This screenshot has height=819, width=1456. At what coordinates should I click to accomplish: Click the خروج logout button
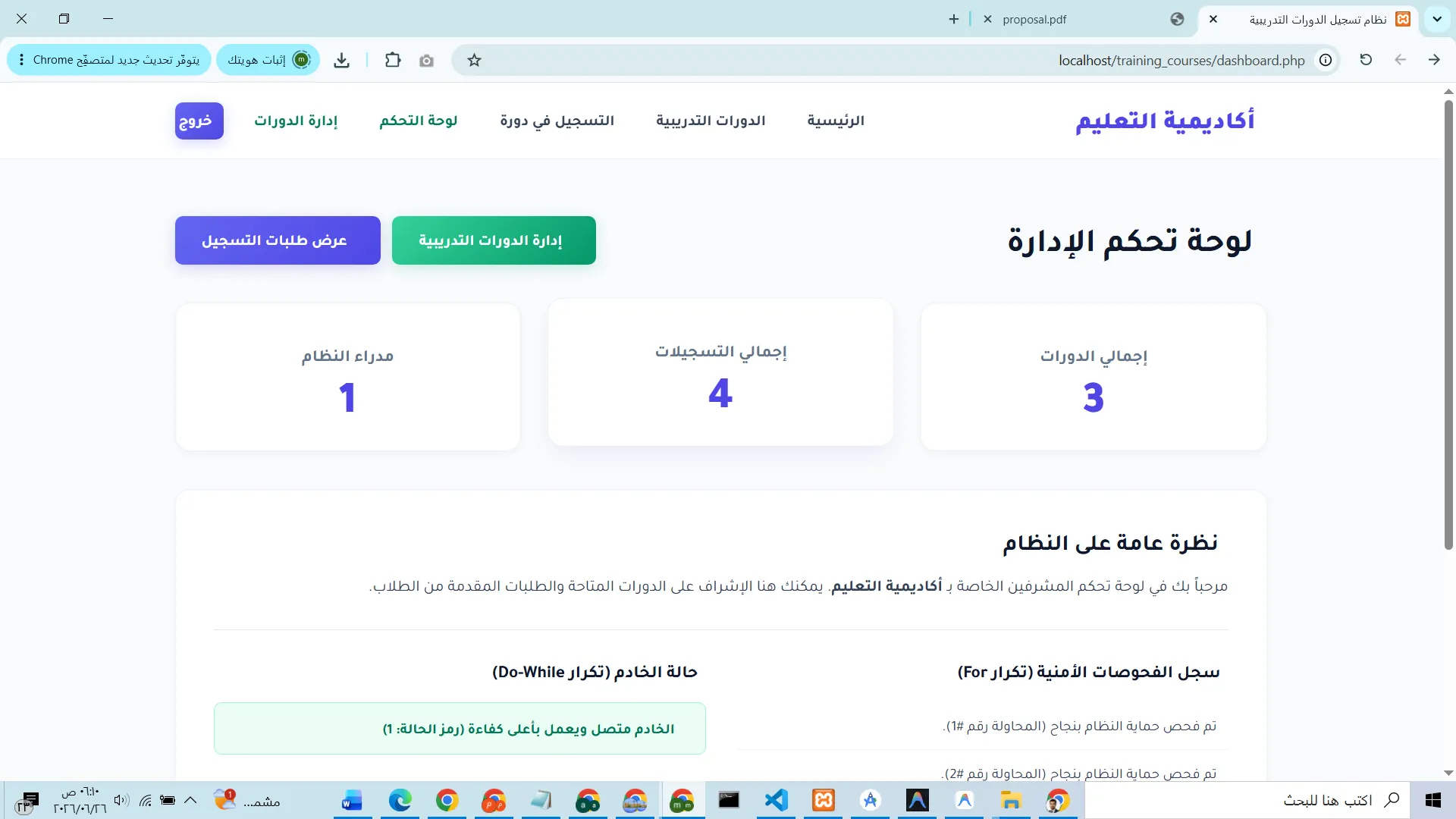(199, 121)
